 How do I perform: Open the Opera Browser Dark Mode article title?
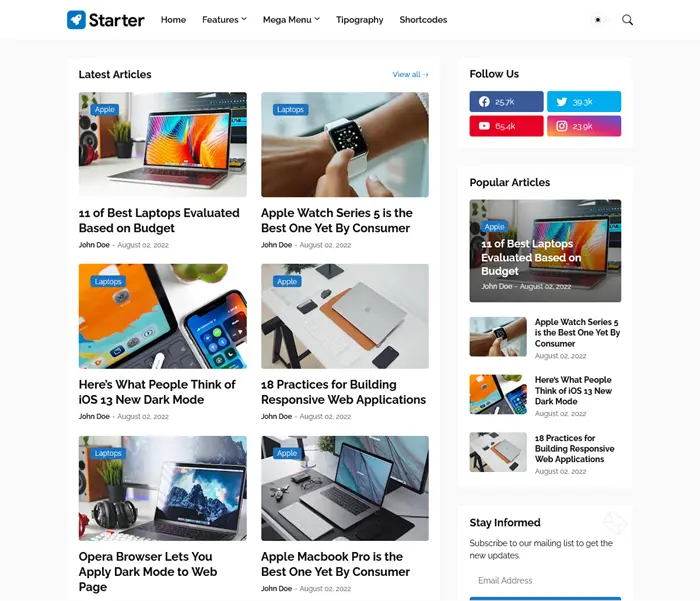pos(148,572)
